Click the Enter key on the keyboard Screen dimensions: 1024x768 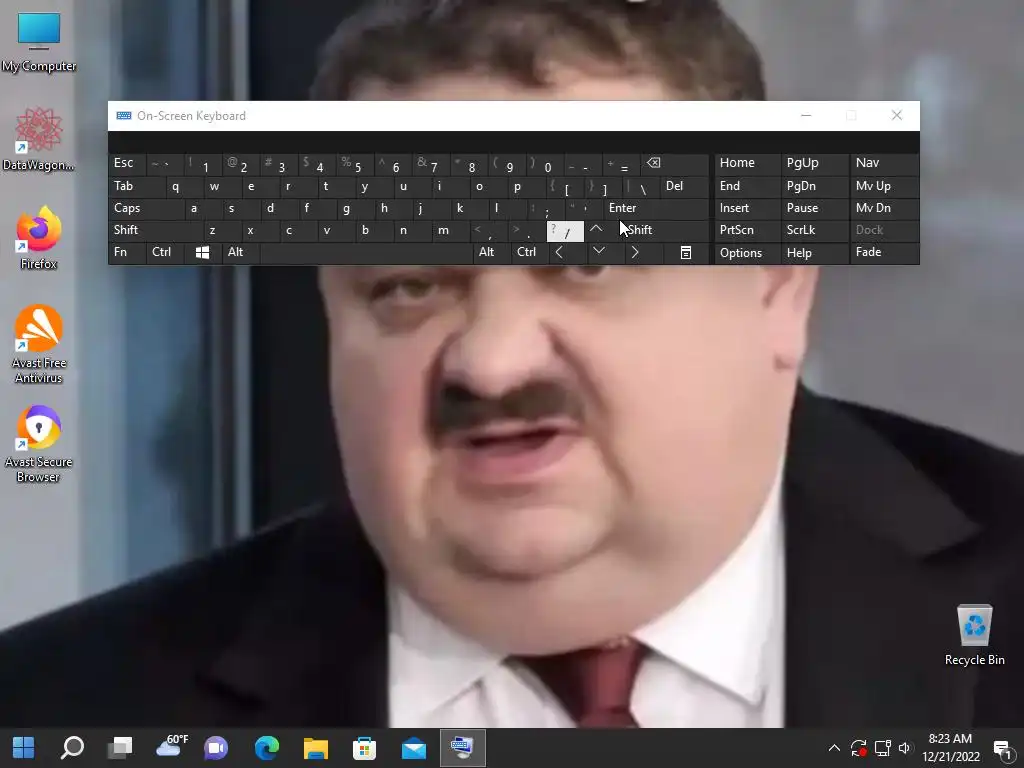click(x=656, y=208)
